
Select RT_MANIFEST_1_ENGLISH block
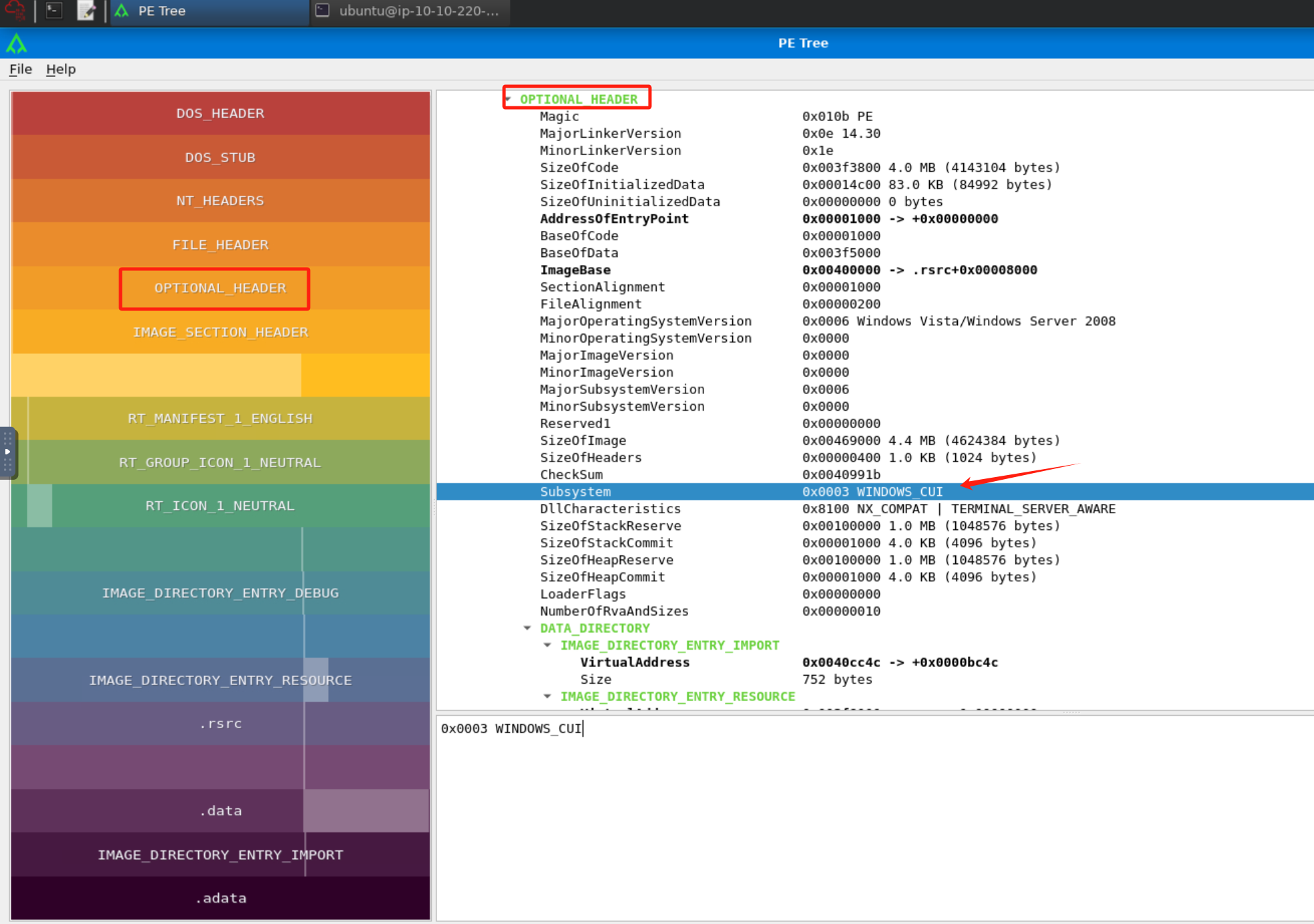(220, 419)
